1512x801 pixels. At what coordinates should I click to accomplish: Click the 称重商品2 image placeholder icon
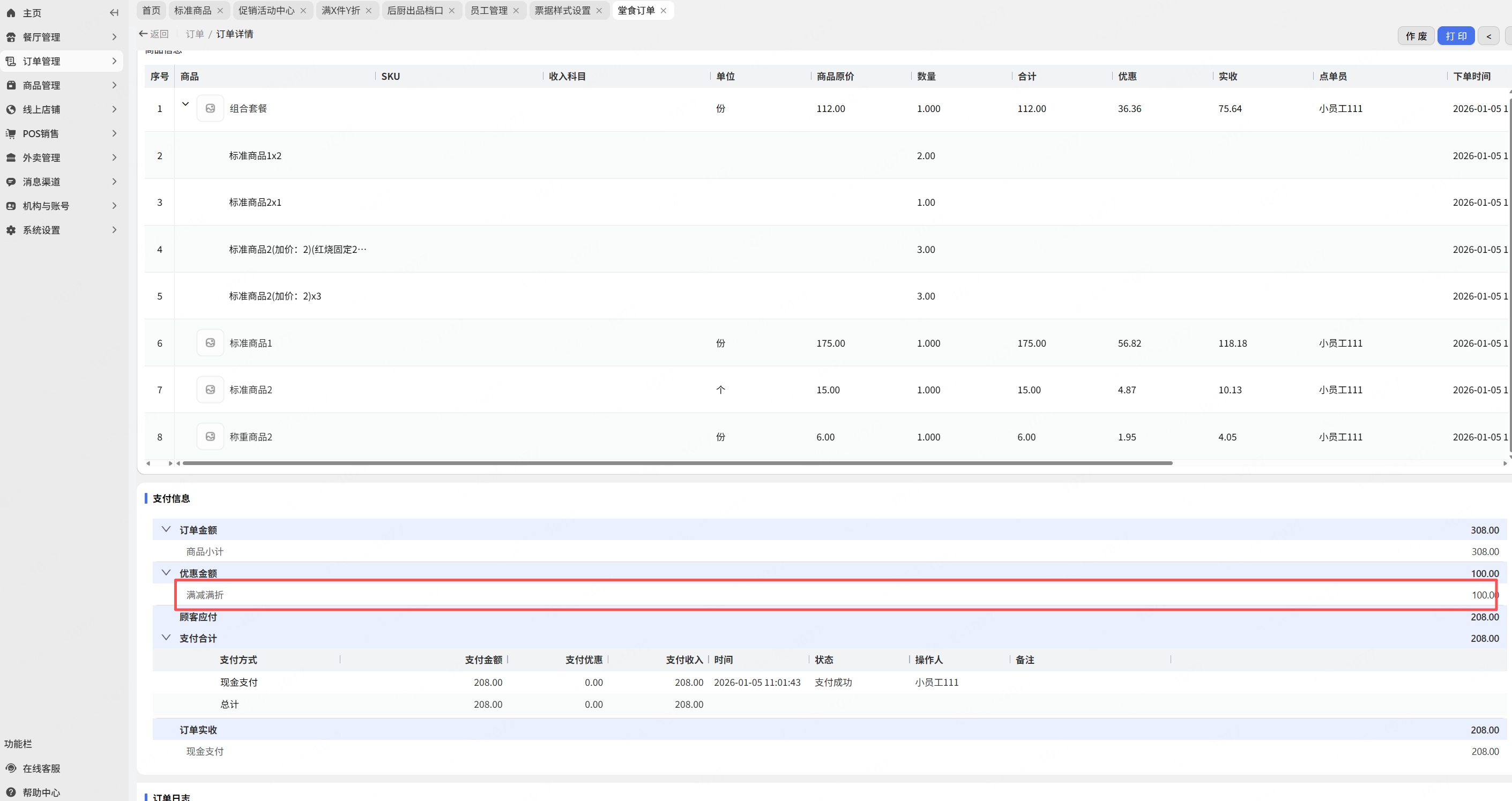tap(210, 437)
